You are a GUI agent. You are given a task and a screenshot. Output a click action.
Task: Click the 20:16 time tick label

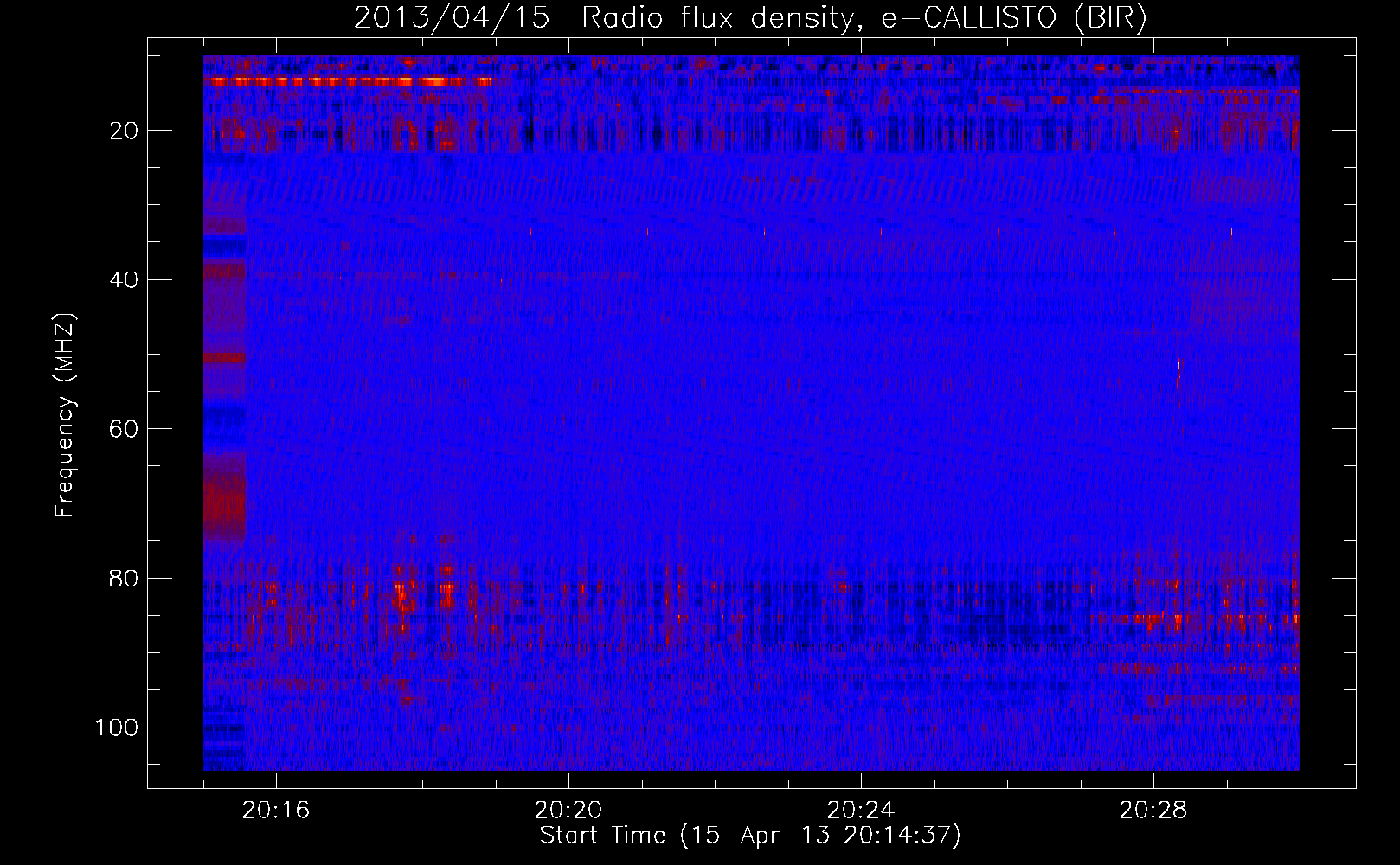click(275, 811)
